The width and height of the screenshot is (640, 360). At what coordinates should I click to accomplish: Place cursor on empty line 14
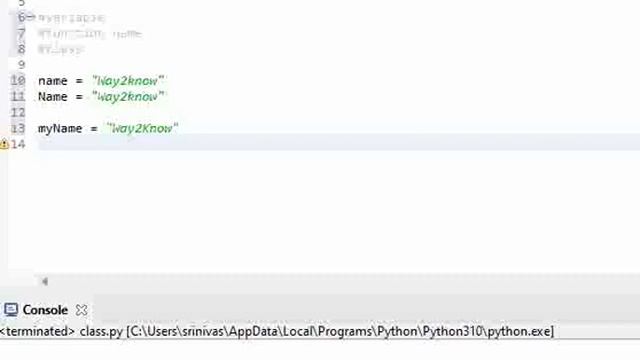tap(339, 144)
